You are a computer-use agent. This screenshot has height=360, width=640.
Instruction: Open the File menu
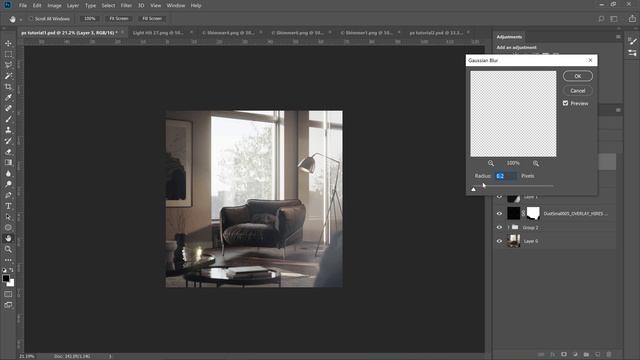pos(23,6)
